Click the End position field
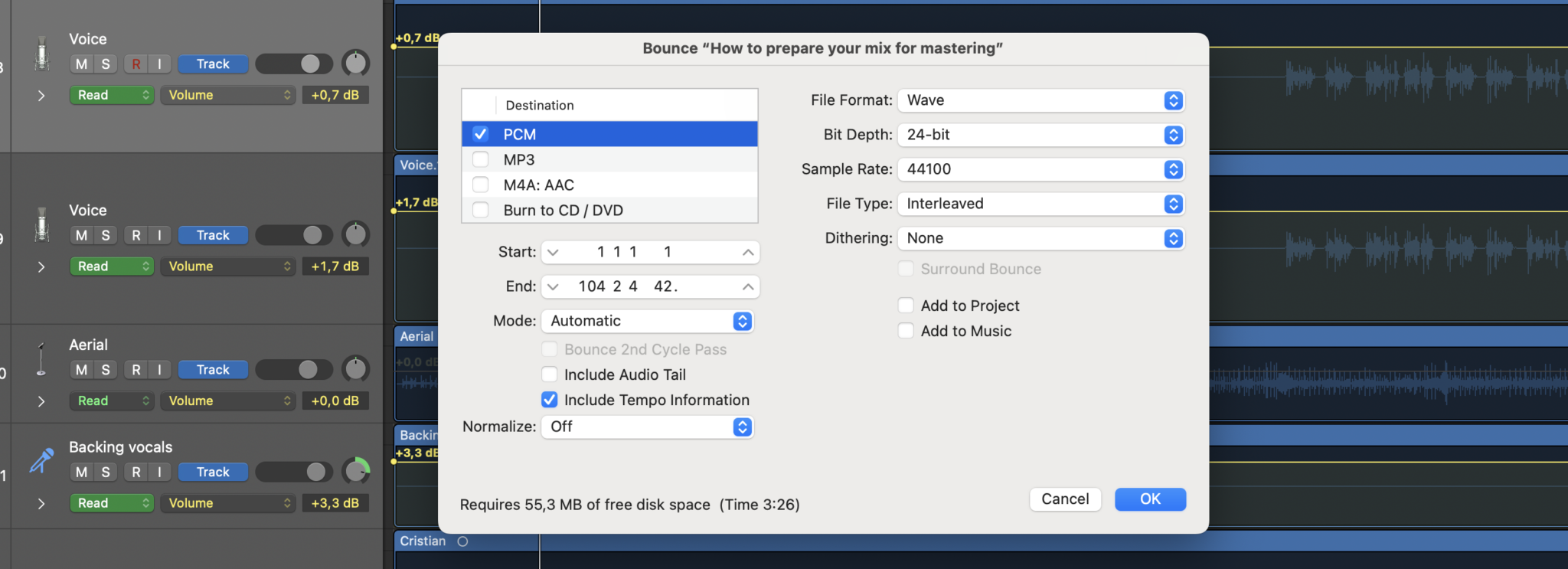The width and height of the screenshot is (1568, 569). tap(649, 286)
